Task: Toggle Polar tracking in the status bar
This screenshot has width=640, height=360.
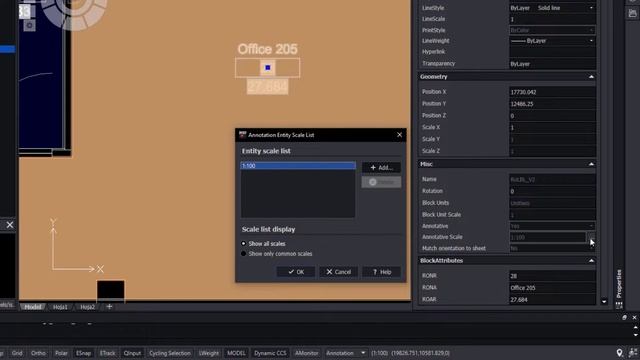Action: (x=61, y=353)
